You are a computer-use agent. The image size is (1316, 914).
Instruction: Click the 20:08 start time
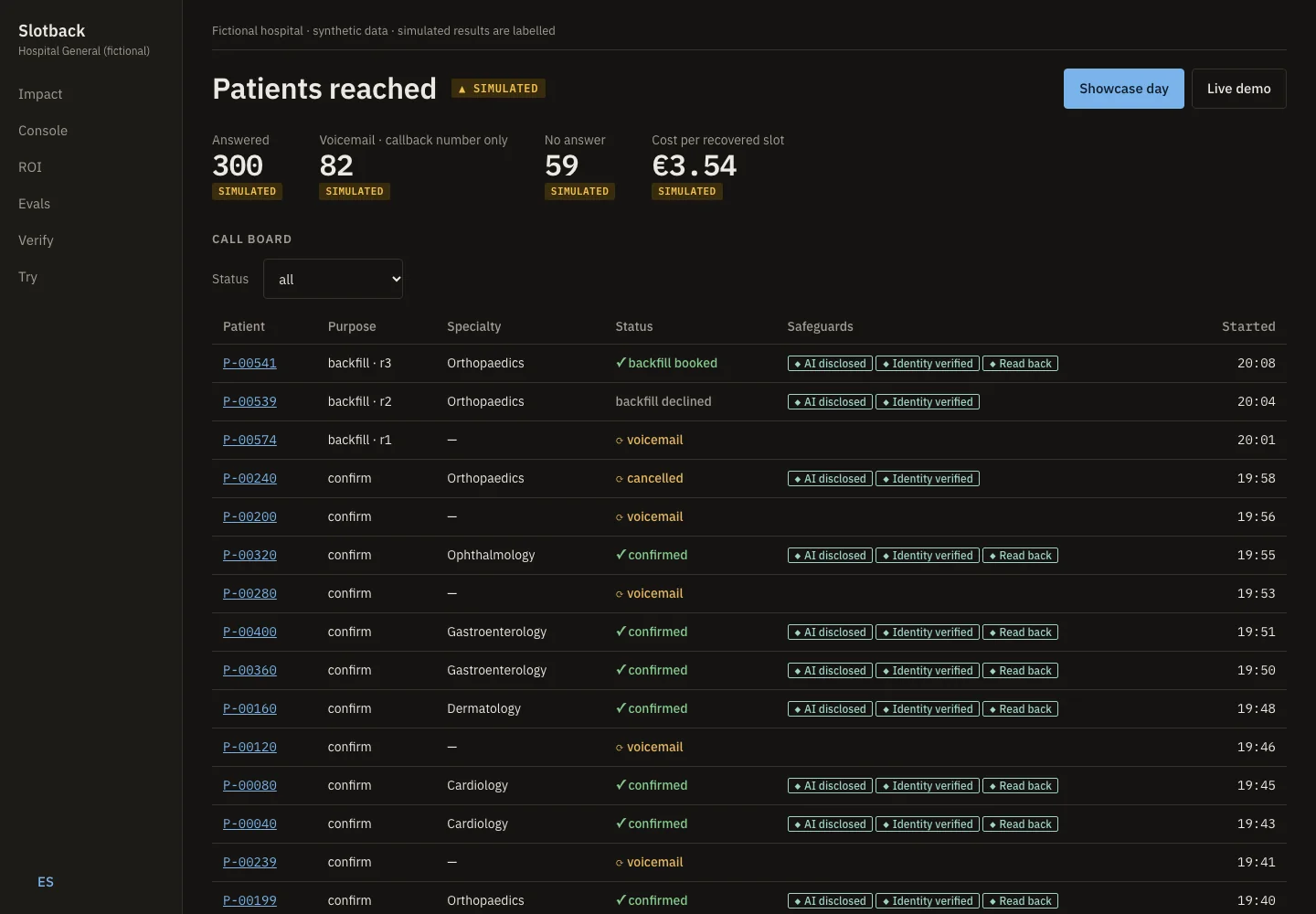pyautogui.click(x=1257, y=363)
